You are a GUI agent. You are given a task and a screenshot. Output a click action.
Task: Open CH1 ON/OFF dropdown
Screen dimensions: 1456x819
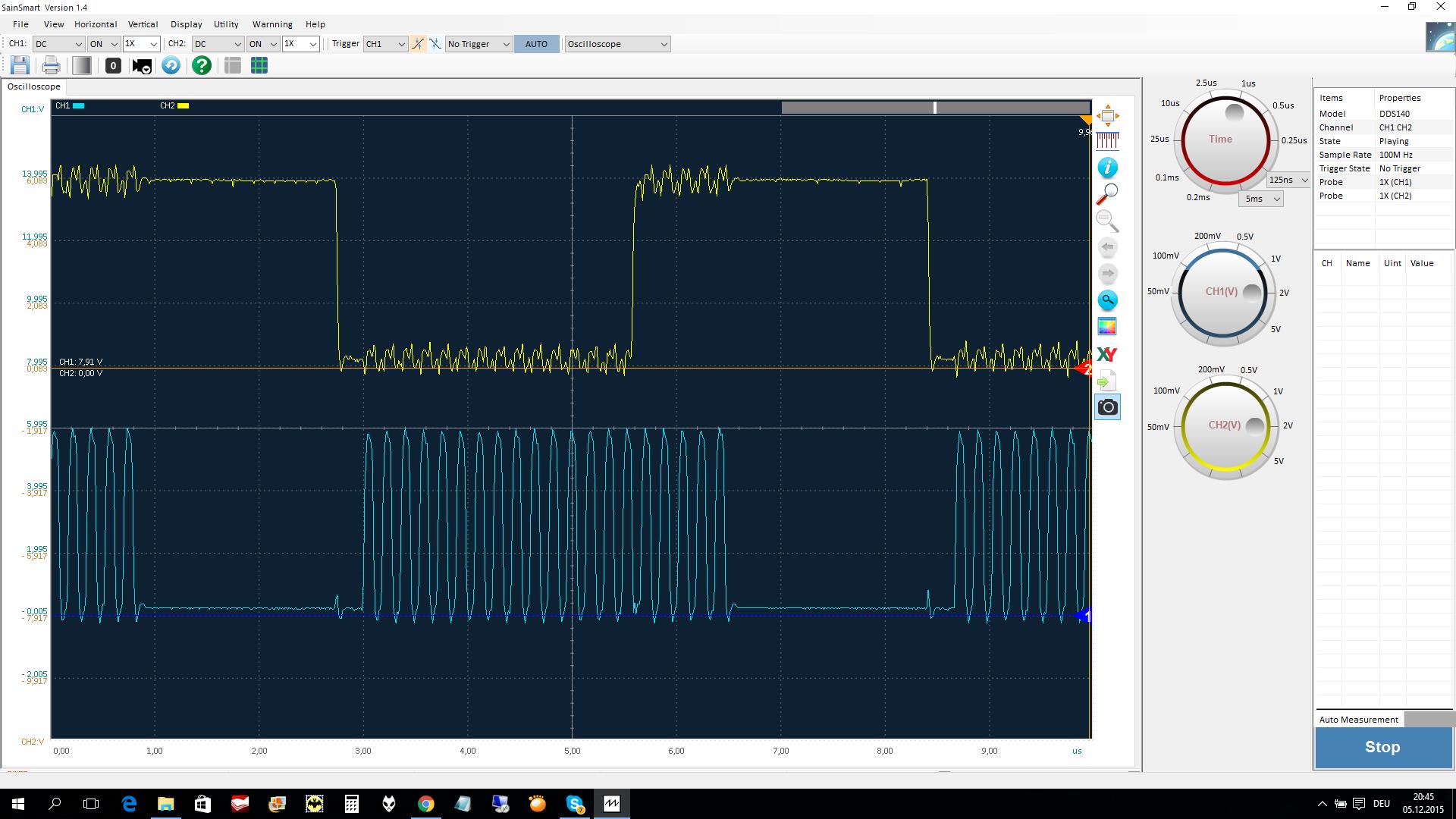click(x=104, y=44)
